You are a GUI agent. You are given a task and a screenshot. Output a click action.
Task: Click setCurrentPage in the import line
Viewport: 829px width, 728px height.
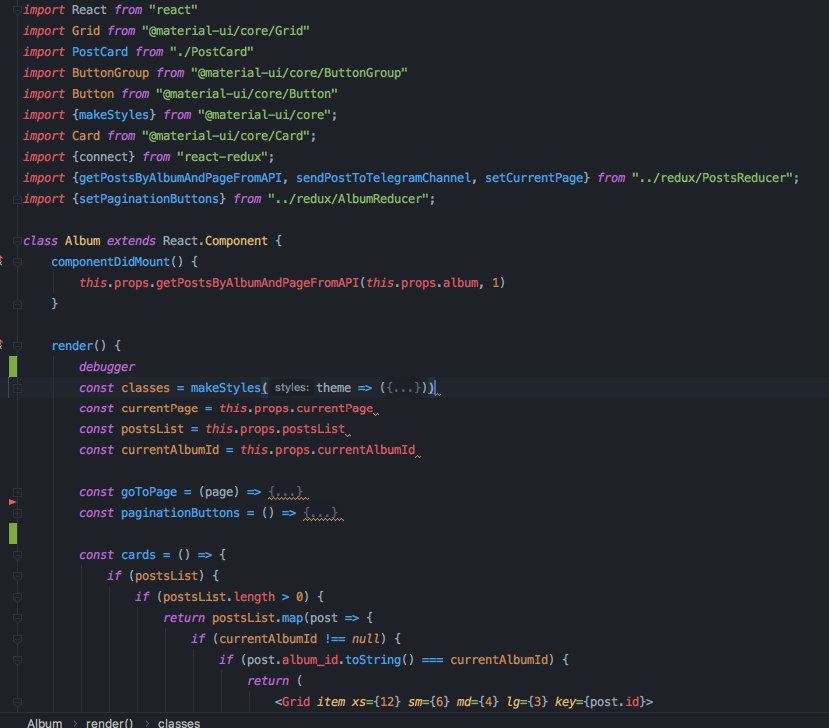point(534,178)
